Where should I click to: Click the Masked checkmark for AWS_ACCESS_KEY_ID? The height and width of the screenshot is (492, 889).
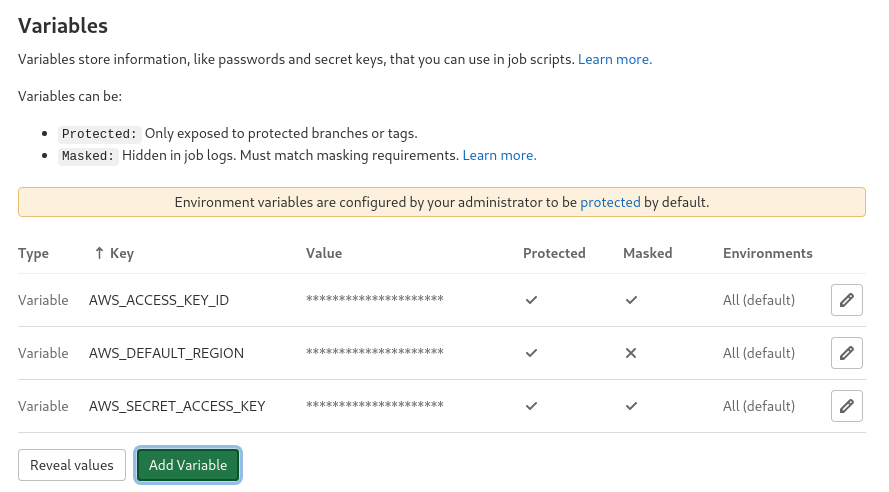(631, 300)
